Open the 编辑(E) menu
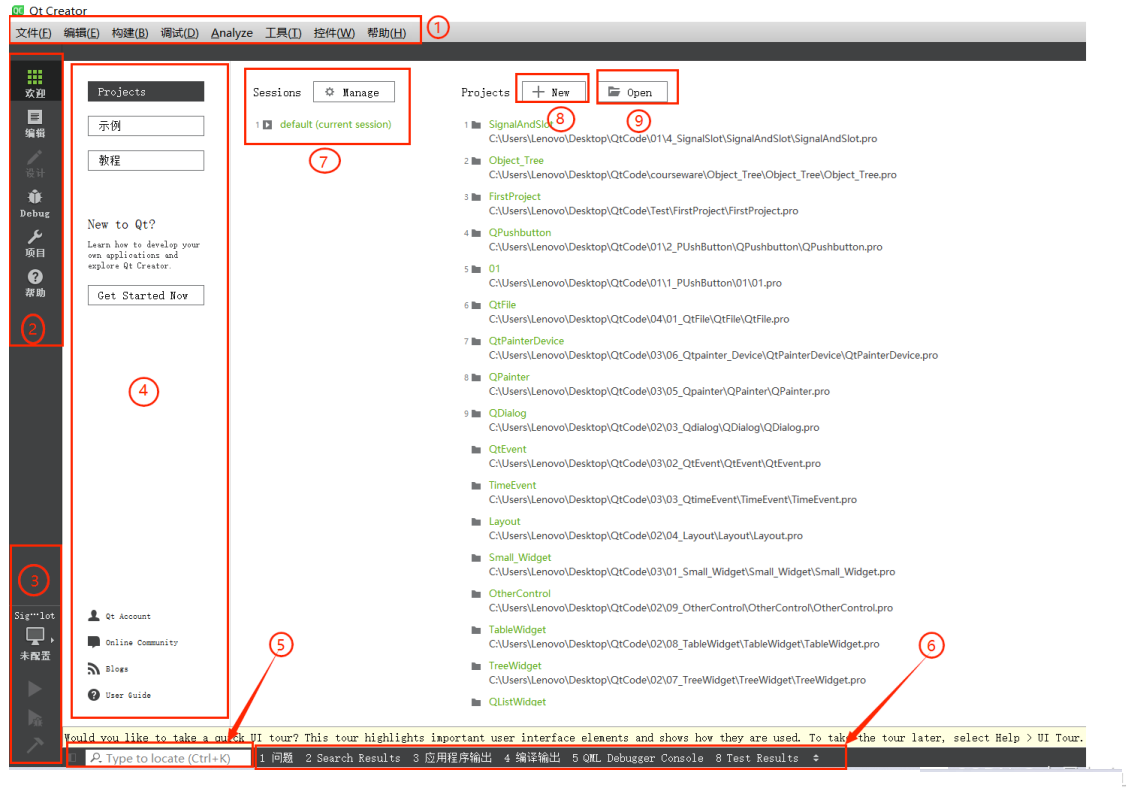The width and height of the screenshot is (1130, 797). coord(81,33)
